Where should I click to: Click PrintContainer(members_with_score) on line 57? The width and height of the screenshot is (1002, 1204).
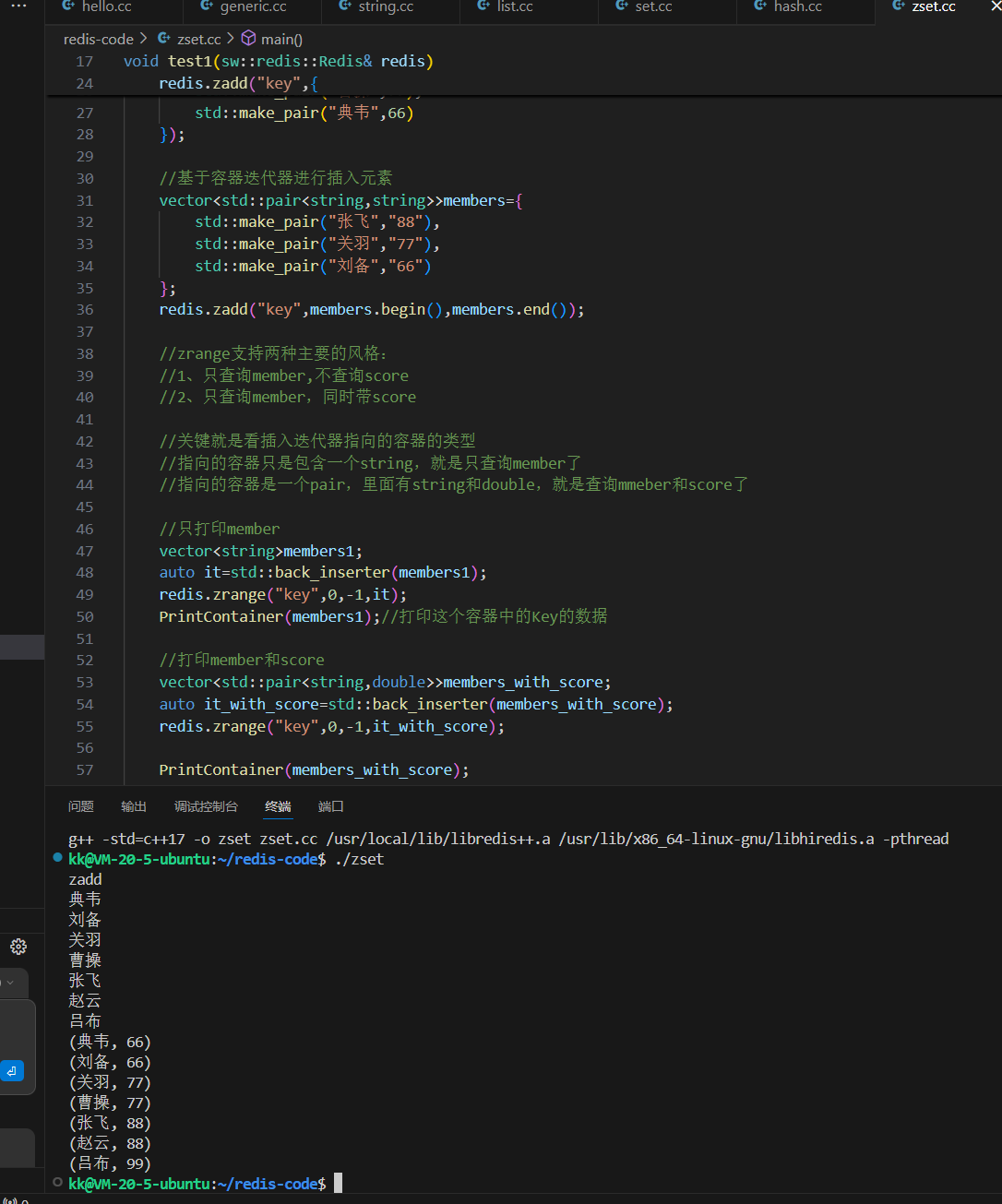point(314,769)
